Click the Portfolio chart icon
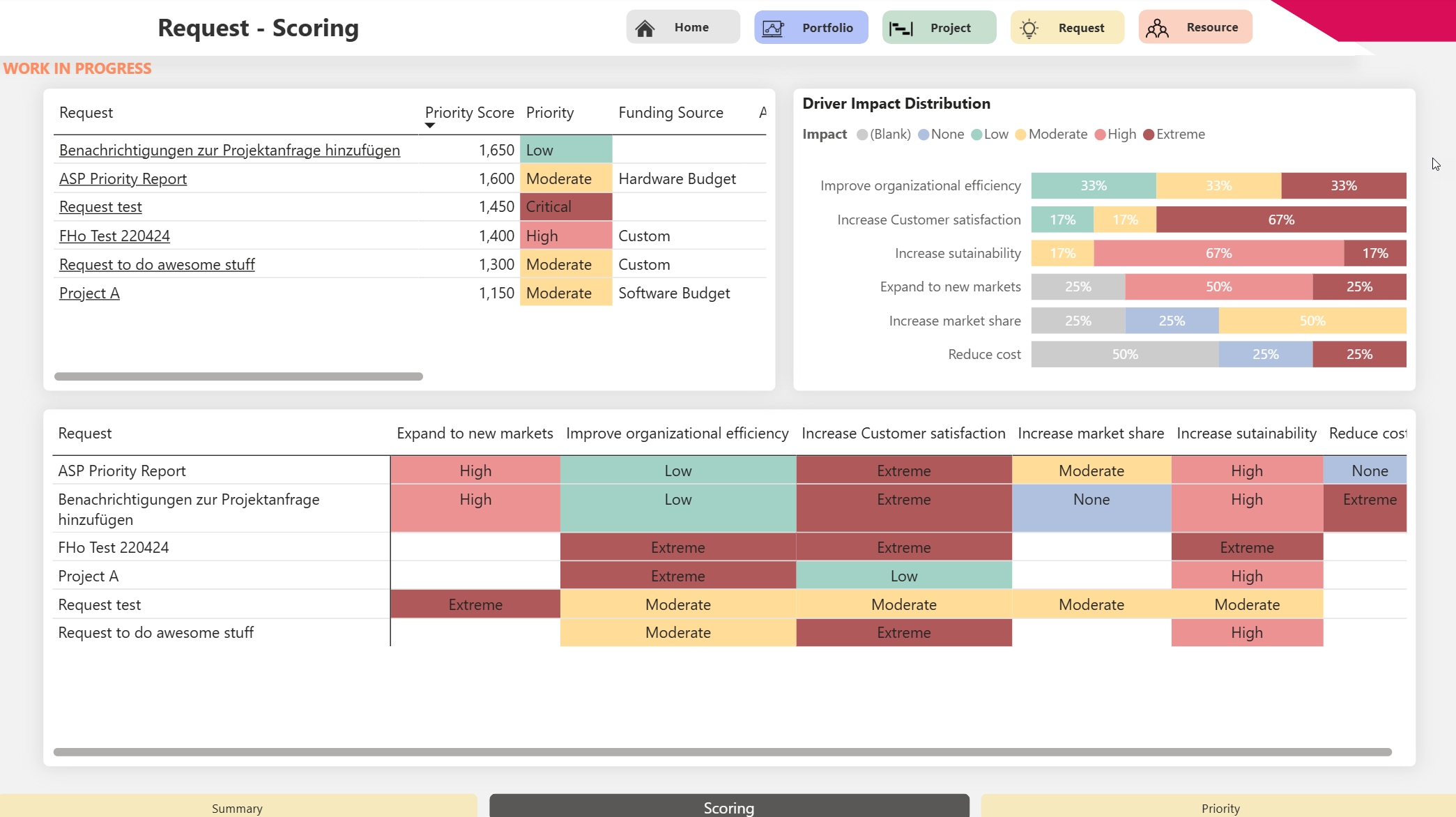Viewport: 1456px width, 817px height. click(773, 28)
